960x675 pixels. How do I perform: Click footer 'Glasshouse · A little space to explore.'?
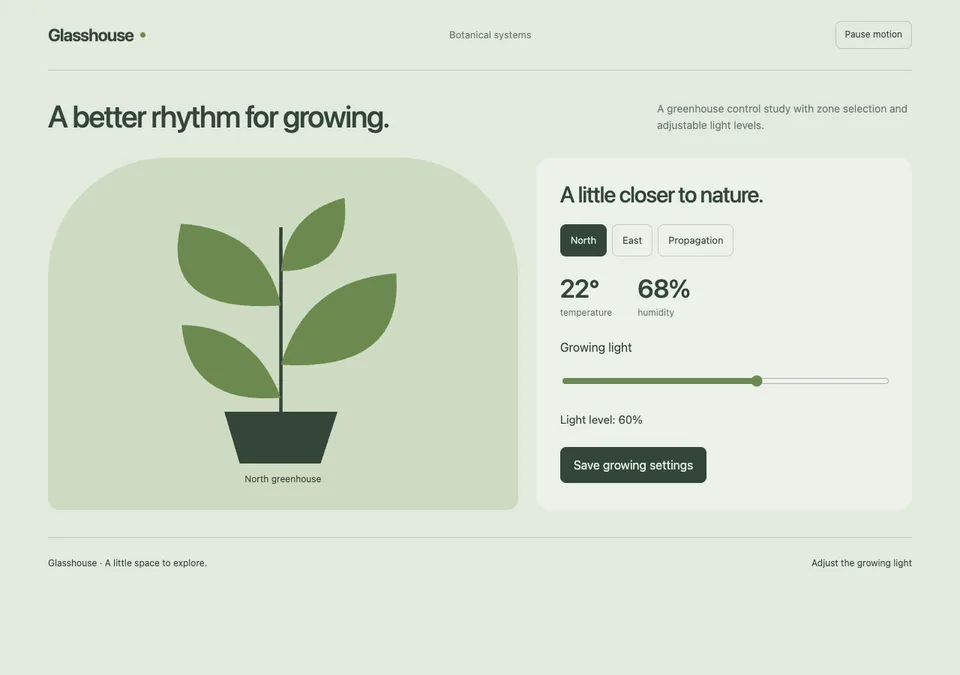pyautogui.click(x=127, y=563)
